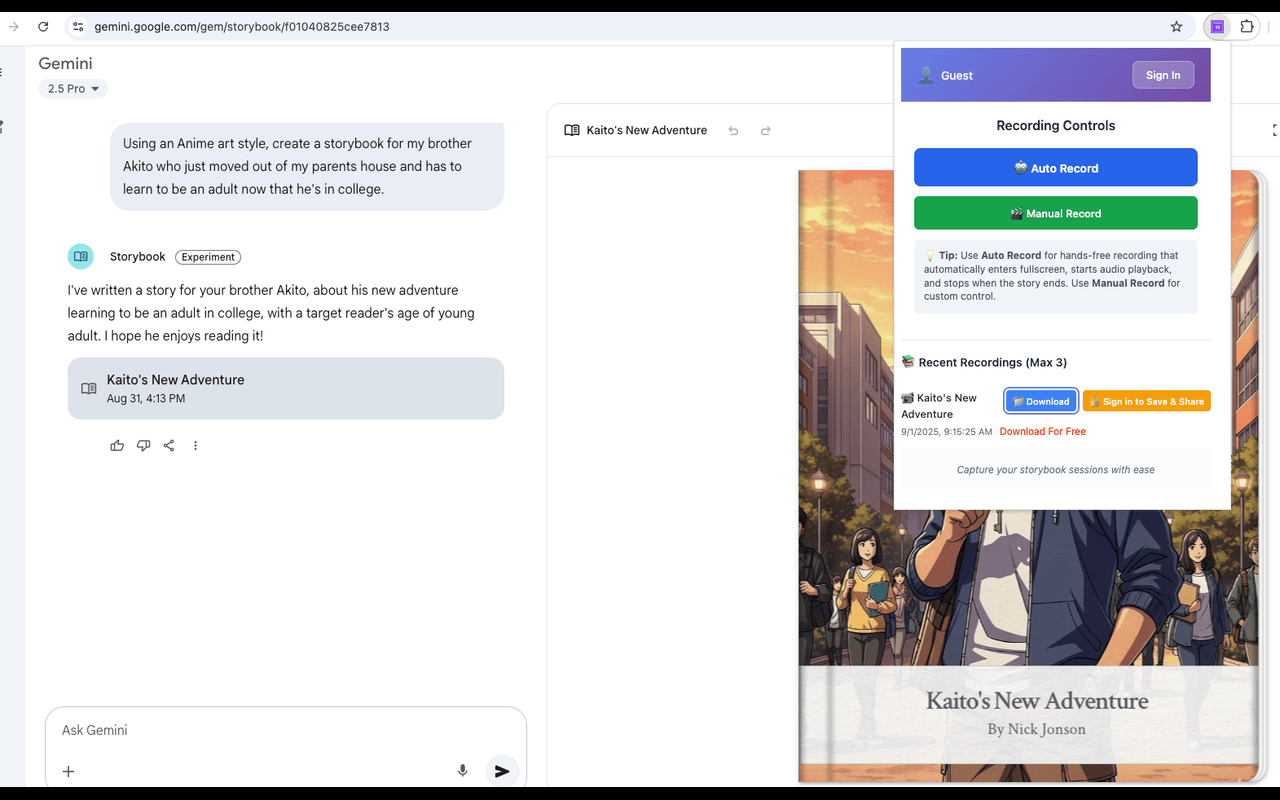Start Auto Record
This screenshot has width=1280, height=800.
point(1055,167)
